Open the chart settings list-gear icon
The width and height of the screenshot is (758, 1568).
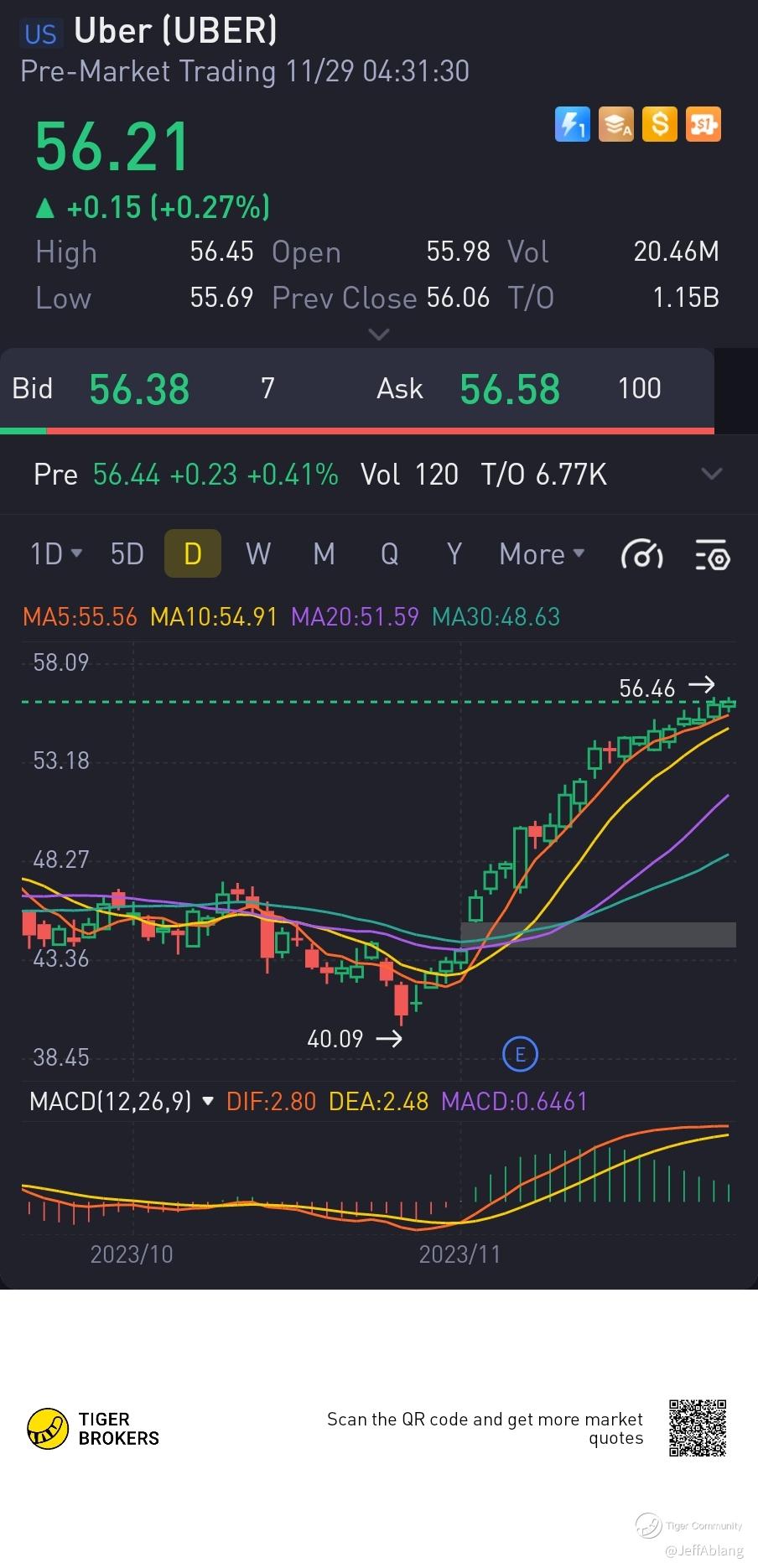713,554
